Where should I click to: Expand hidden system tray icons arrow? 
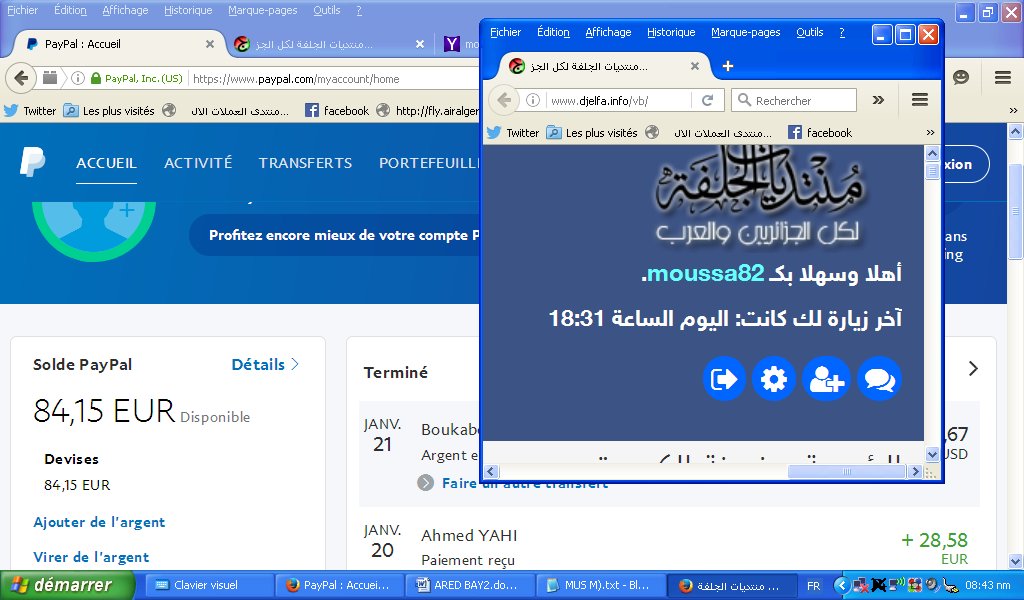842,585
